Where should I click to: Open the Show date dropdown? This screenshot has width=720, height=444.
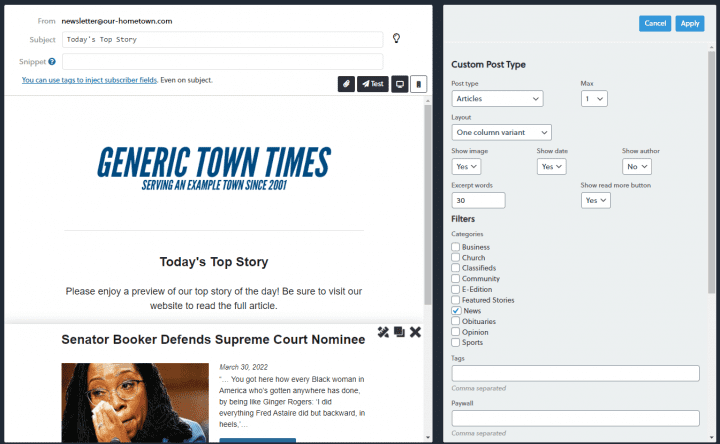coord(551,166)
